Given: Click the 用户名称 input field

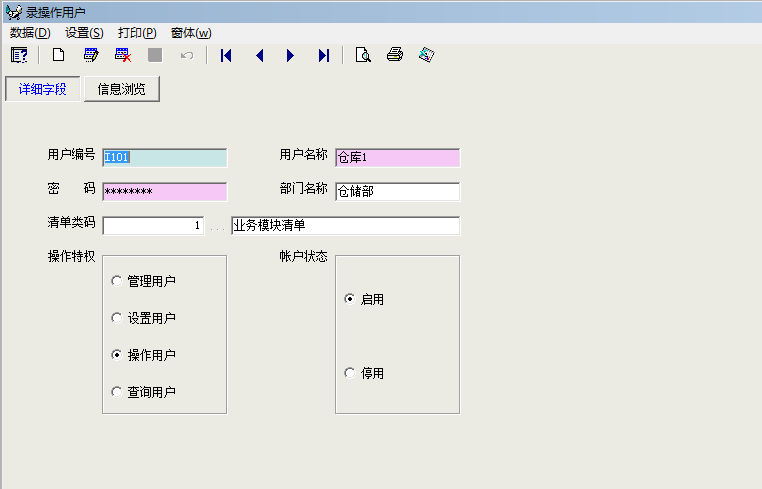Looking at the screenshot, I should tap(397, 157).
